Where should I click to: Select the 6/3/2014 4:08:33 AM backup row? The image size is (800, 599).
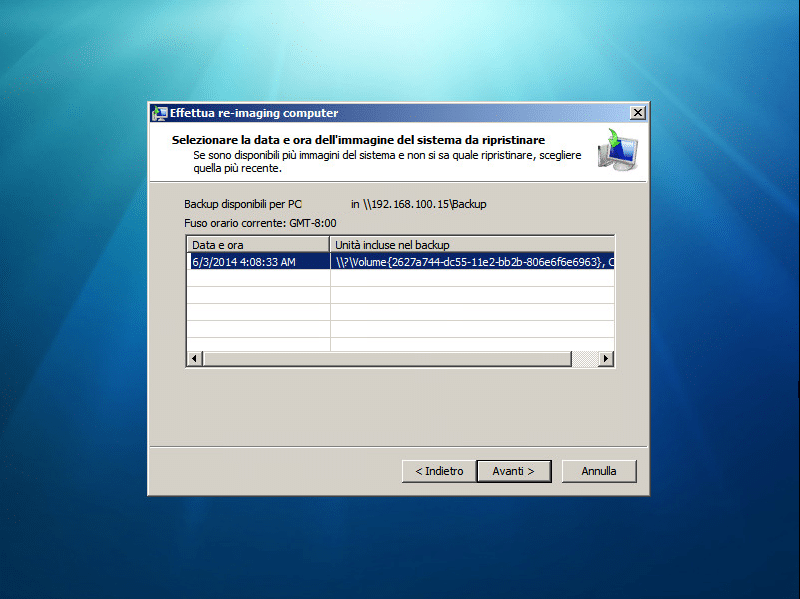pyautogui.click(x=401, y=262)
